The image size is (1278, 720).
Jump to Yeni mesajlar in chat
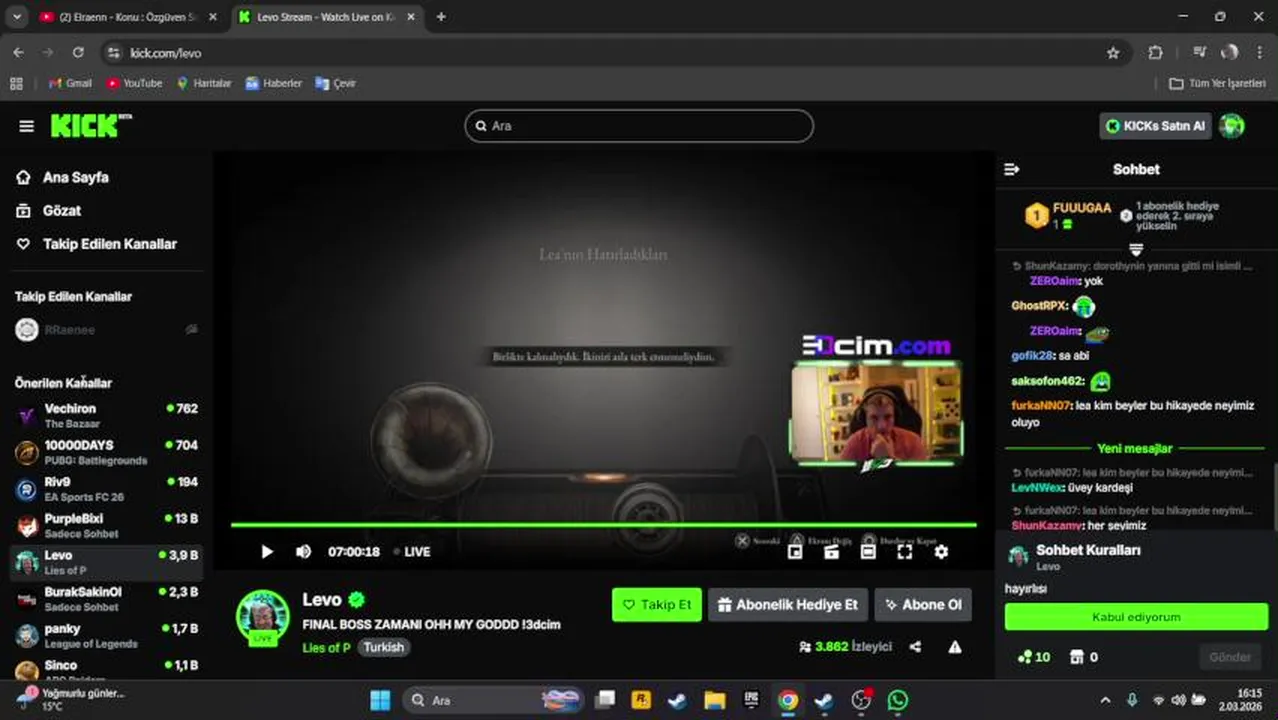point(1134,449)
